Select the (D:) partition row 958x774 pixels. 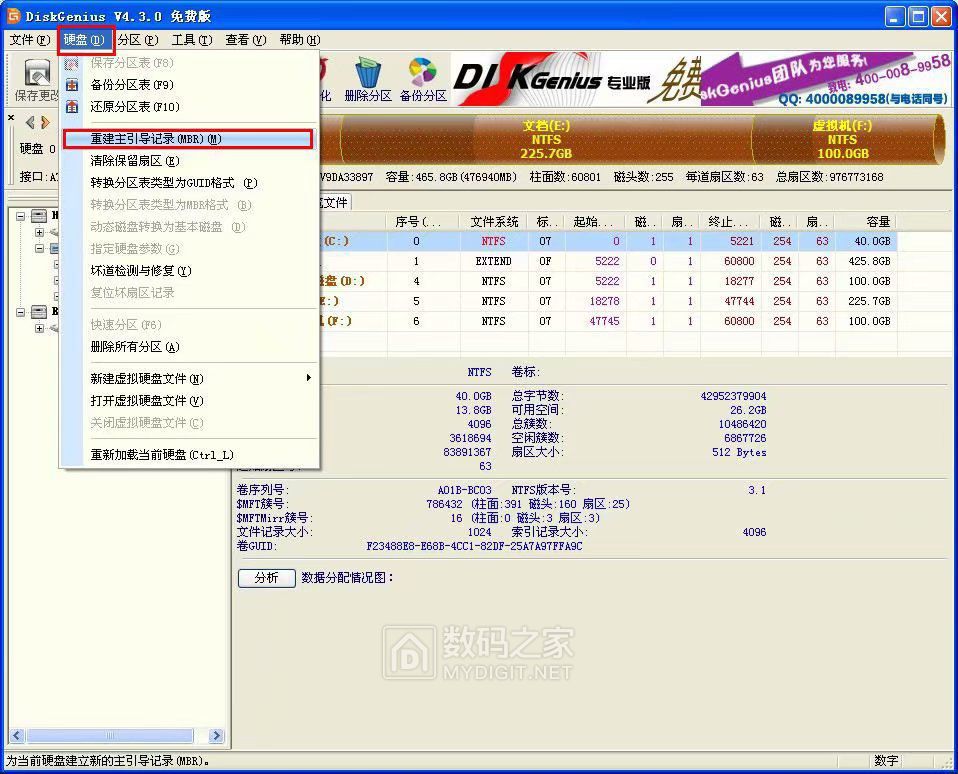(607, 282)
